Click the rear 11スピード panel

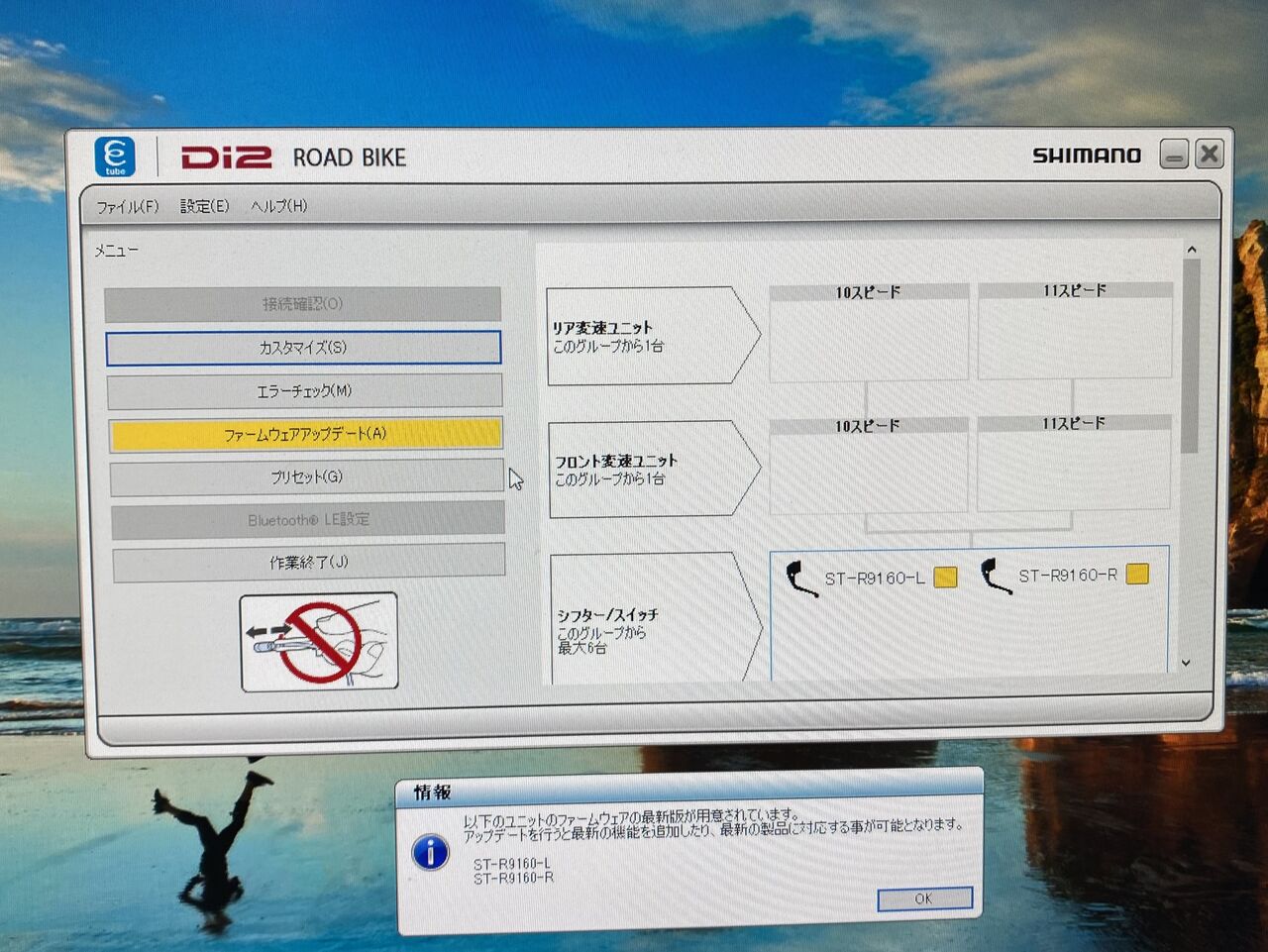tap(1075, 330)
